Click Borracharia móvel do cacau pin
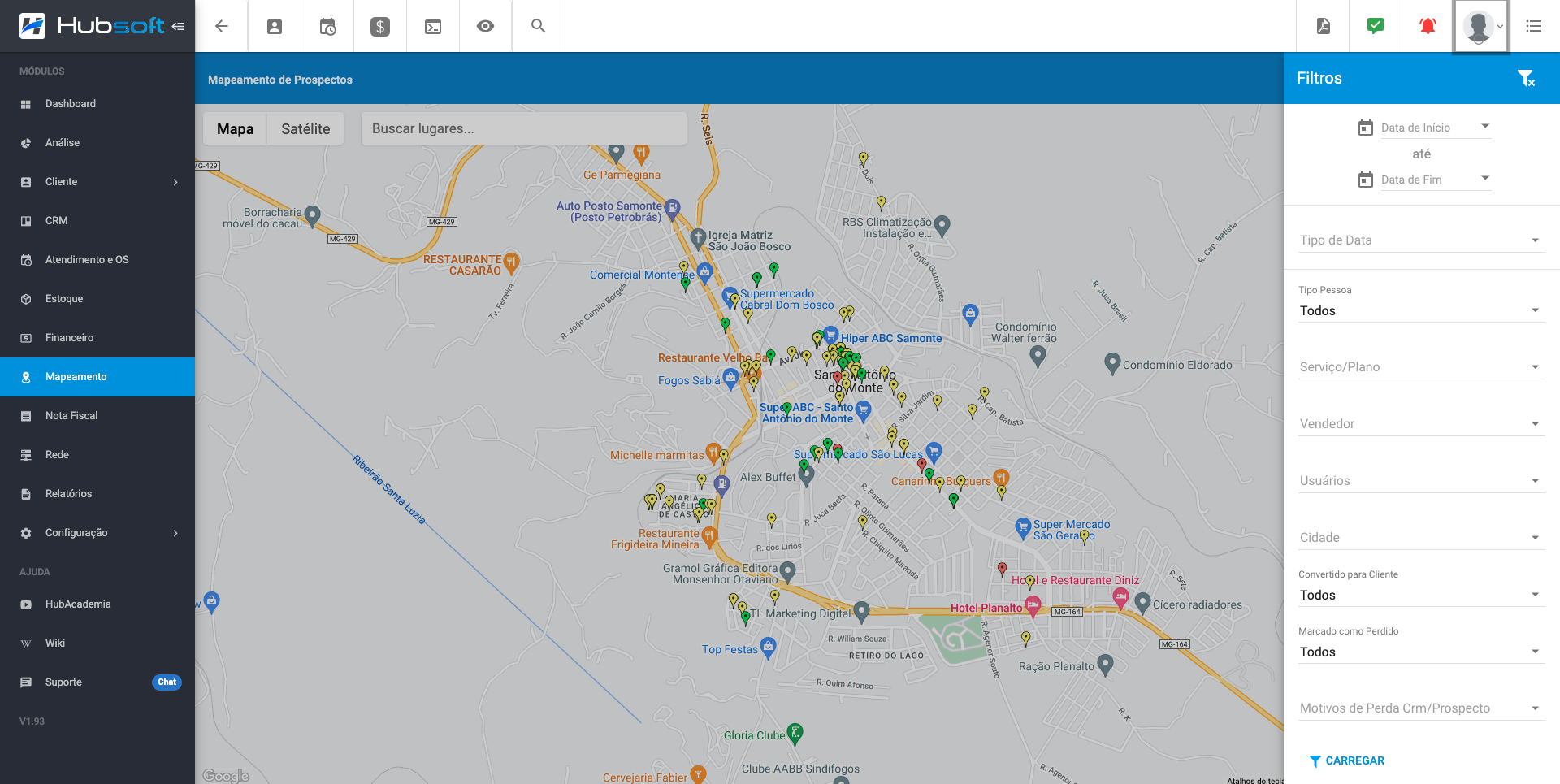 click(x=312, y=216)
